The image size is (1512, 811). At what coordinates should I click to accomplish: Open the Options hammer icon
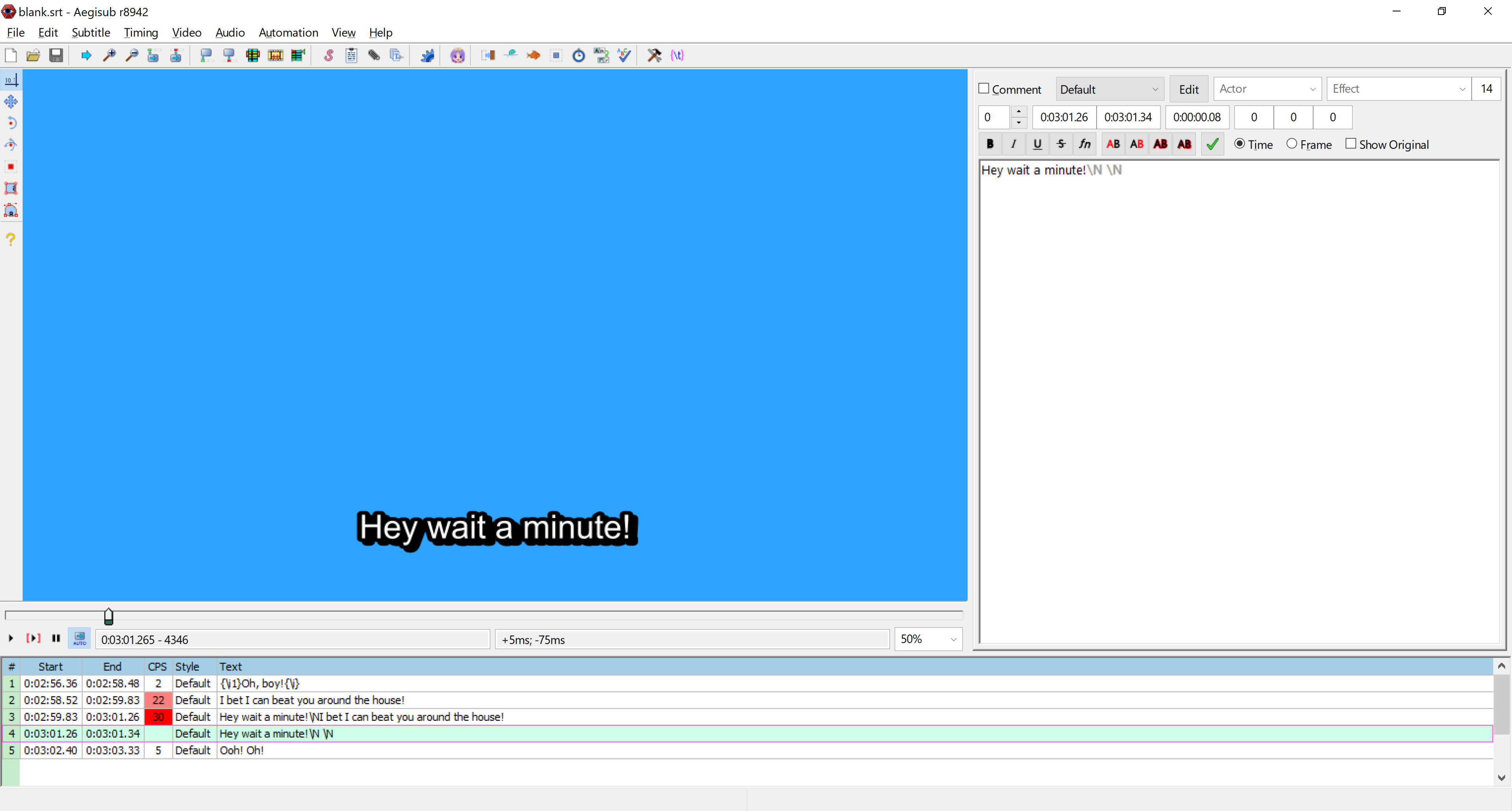654,56
